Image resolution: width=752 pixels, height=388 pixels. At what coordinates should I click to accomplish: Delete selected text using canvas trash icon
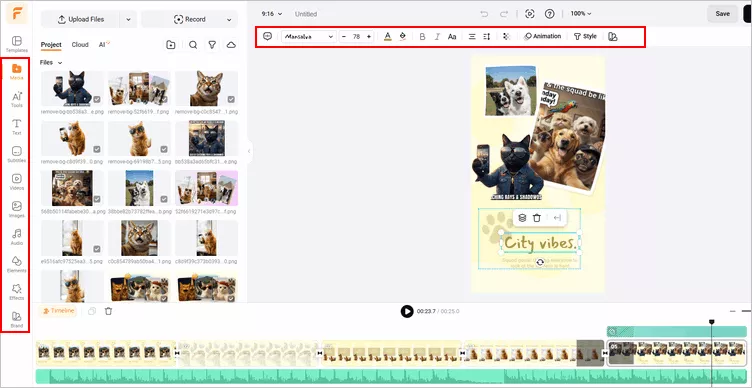pos(537,218)
